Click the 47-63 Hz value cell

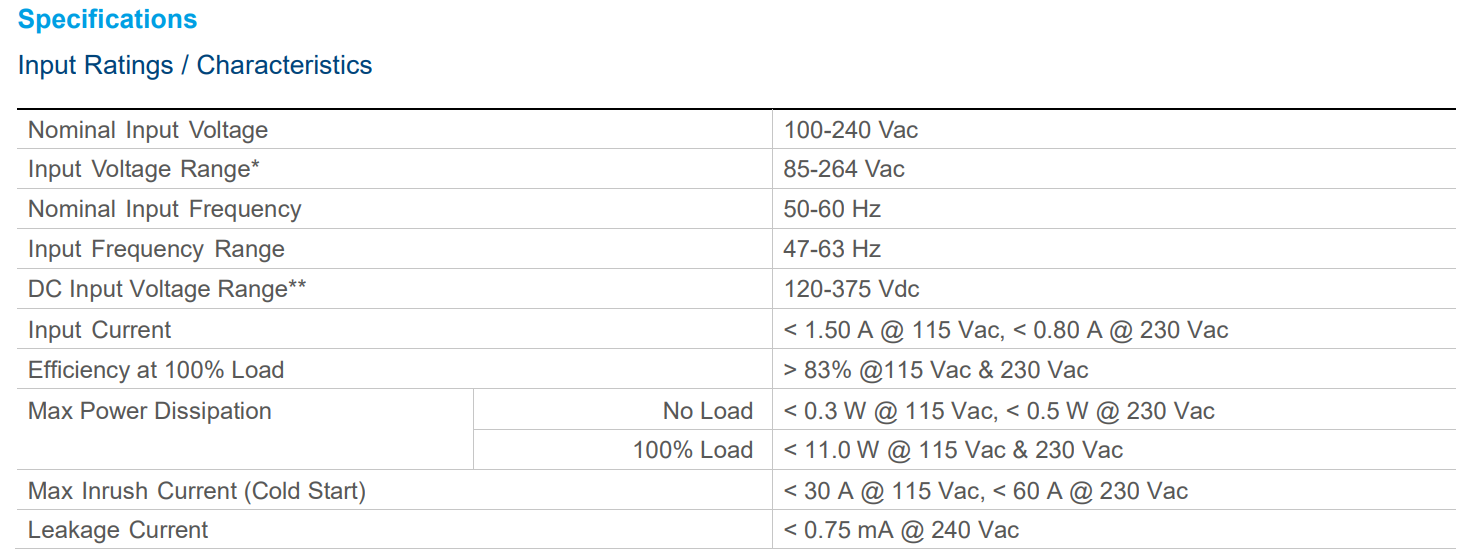click(832, 250)
